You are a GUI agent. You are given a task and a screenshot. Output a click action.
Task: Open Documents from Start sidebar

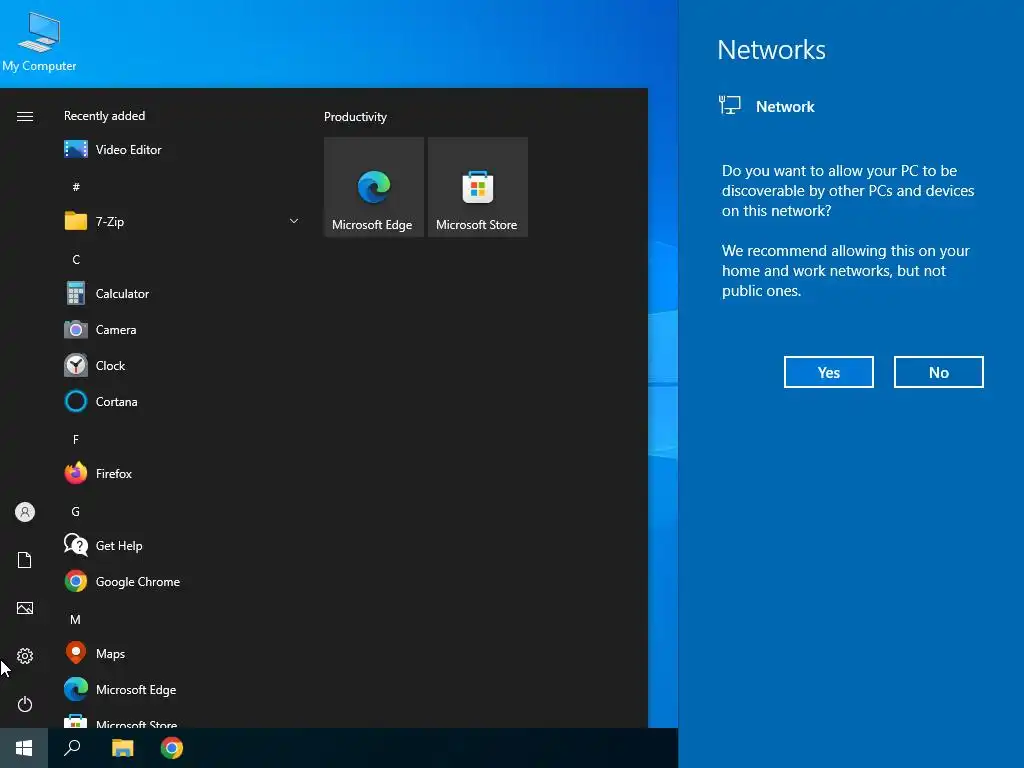point(25,560)
